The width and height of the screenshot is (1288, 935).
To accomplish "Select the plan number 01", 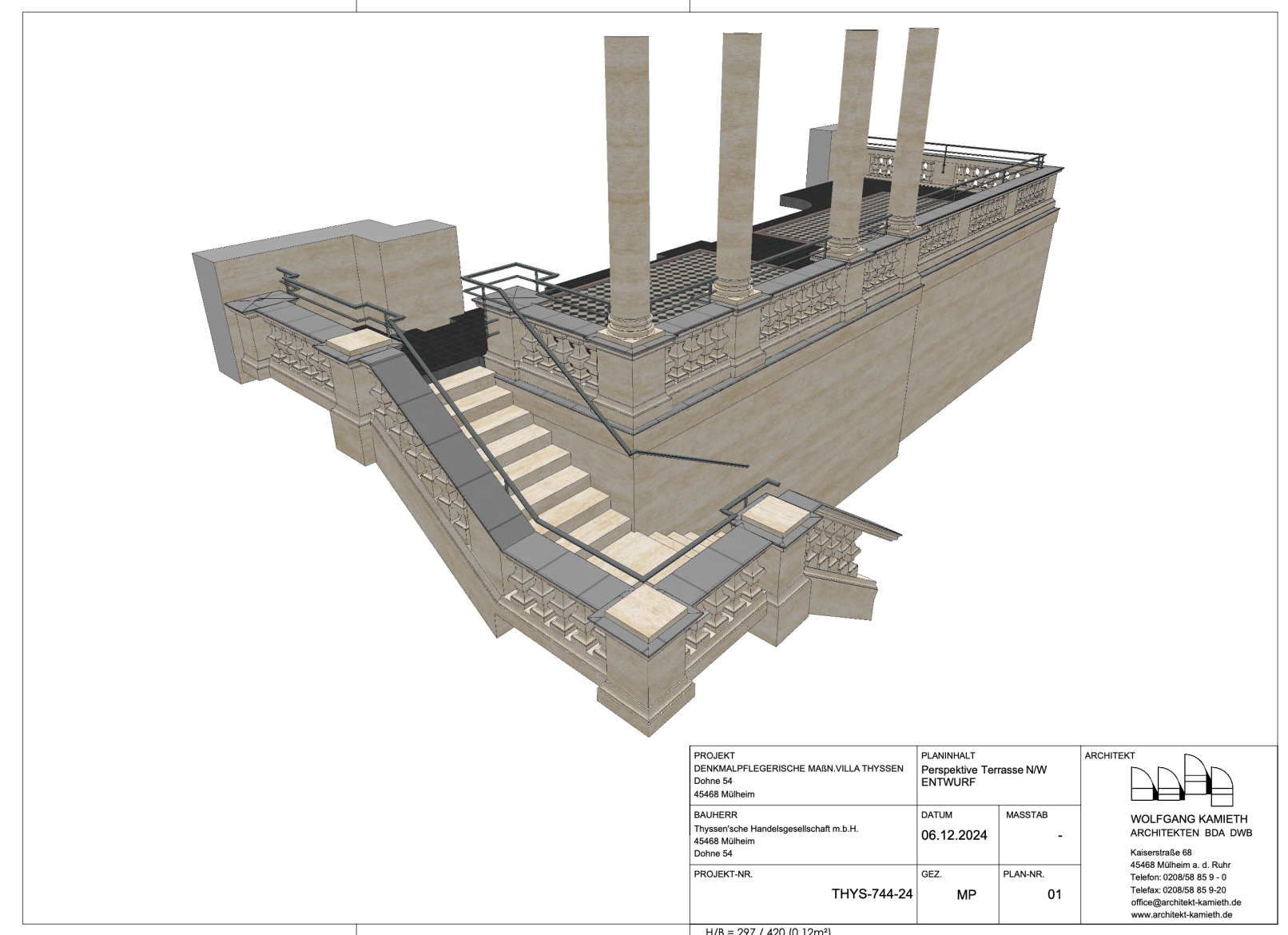I will click(1055, 894).
